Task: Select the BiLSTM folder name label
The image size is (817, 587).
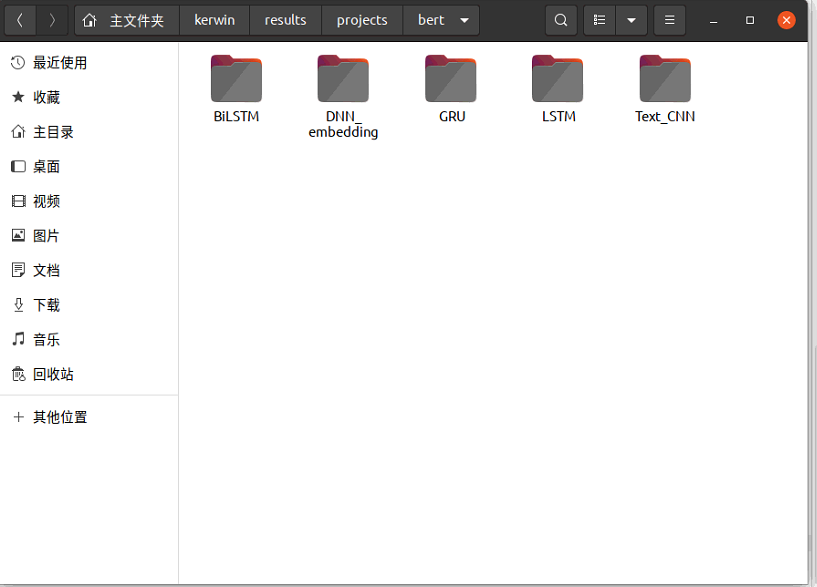Action: click(x=236, y=116)
